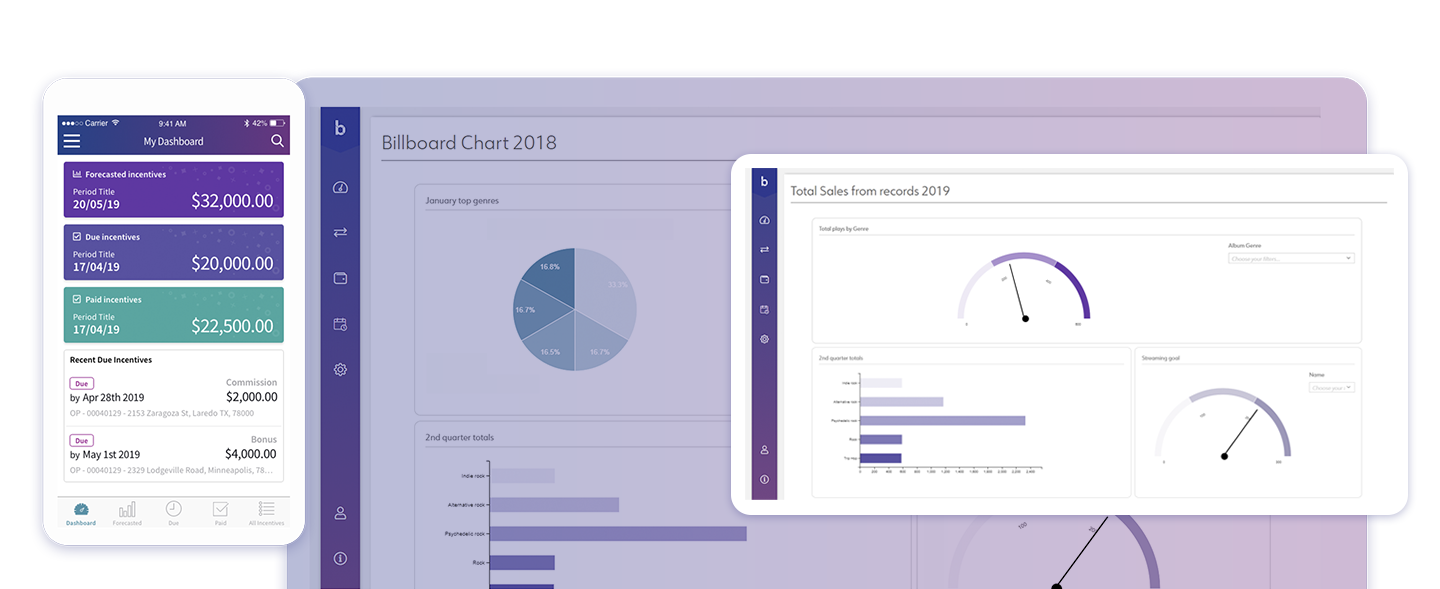Open the Due incentives card showing $20,000.00
Image resolution: width=1440 pixels, height=589 pixels.
(x=173, y=252)
